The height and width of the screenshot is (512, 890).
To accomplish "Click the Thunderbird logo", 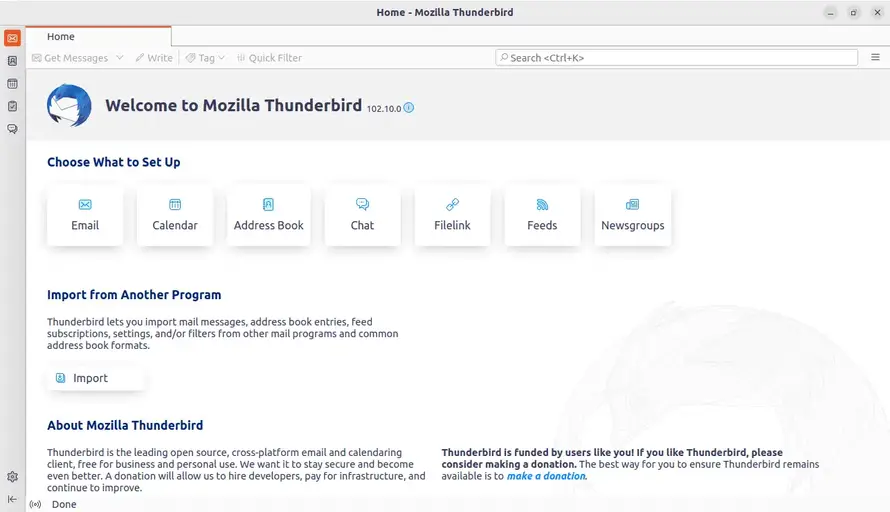I will click(x=69, y=105).
